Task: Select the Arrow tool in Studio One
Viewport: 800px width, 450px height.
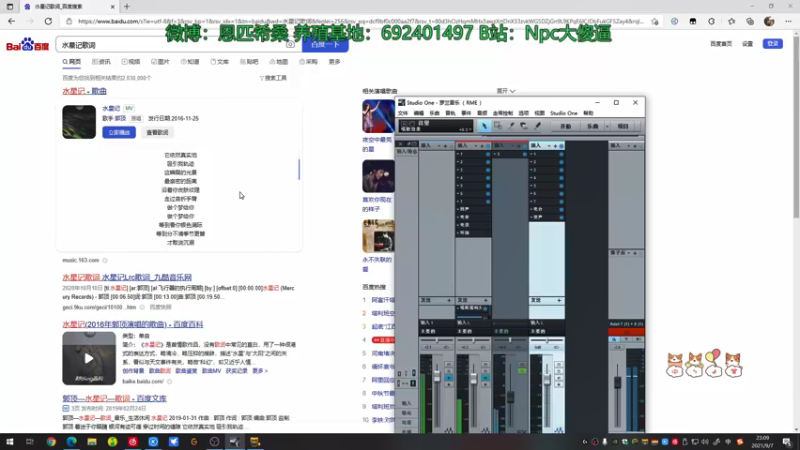Action: (484, 126)
